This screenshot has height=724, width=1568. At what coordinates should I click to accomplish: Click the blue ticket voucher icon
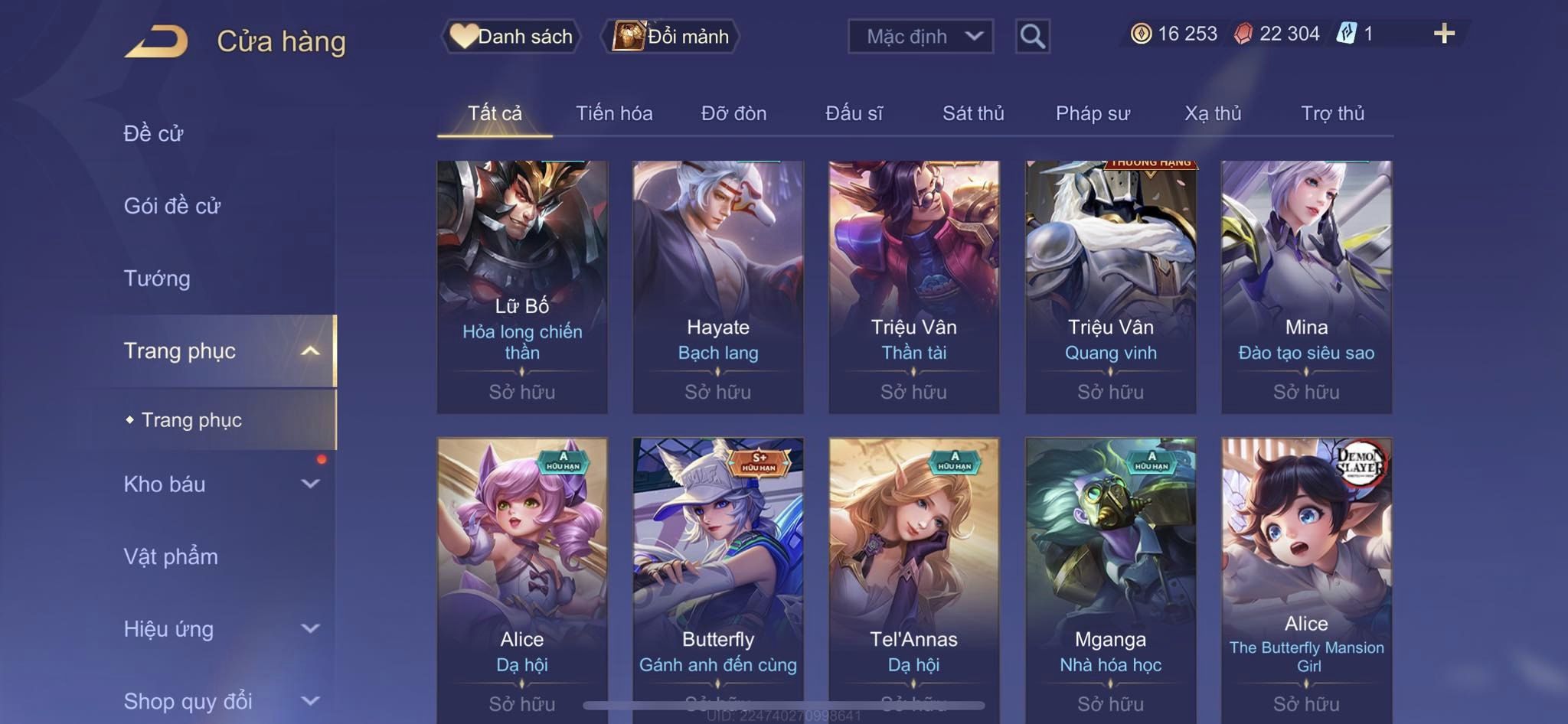[1347, 34]
